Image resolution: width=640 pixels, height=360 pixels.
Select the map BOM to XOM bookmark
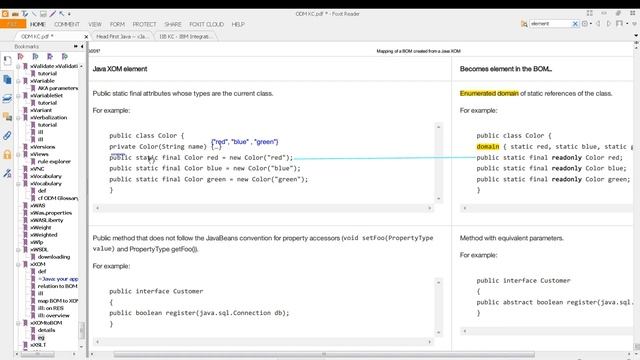(x=58, y=301)
